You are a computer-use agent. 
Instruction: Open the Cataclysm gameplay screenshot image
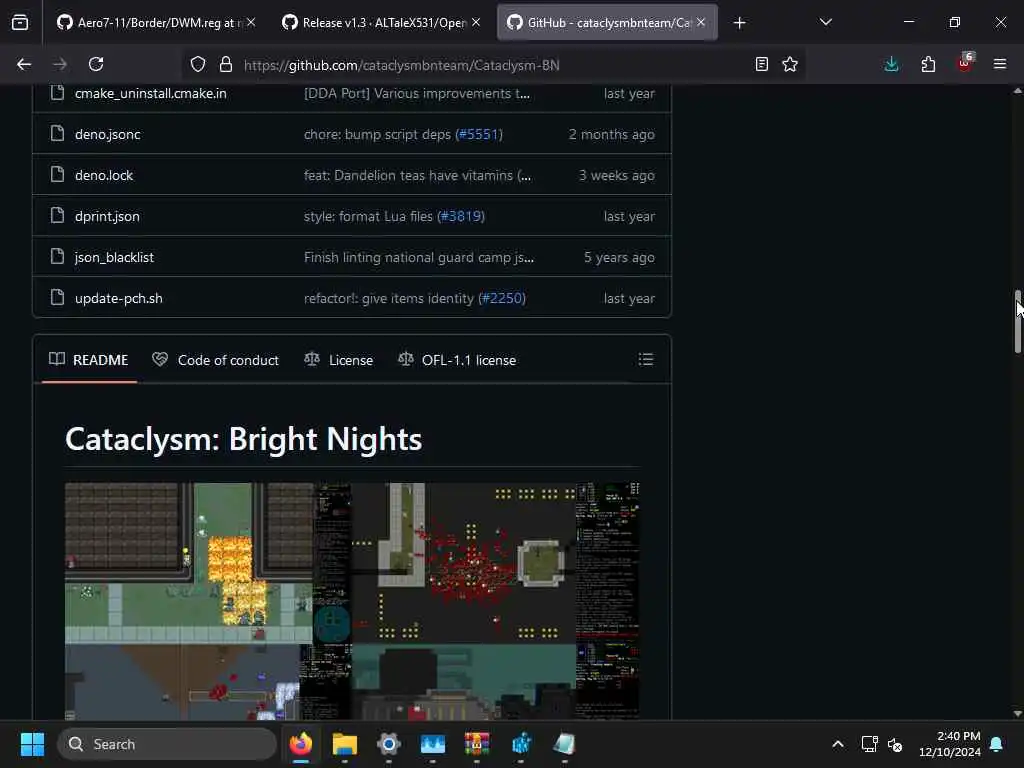coord(352,601)
